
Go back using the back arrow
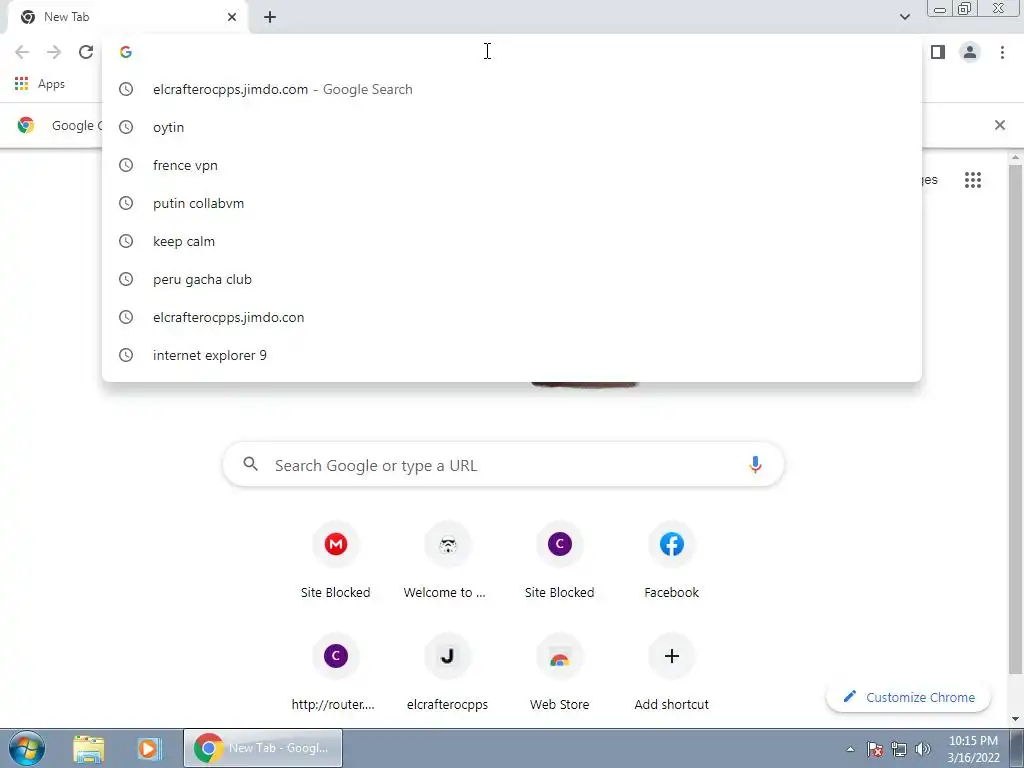22,52
